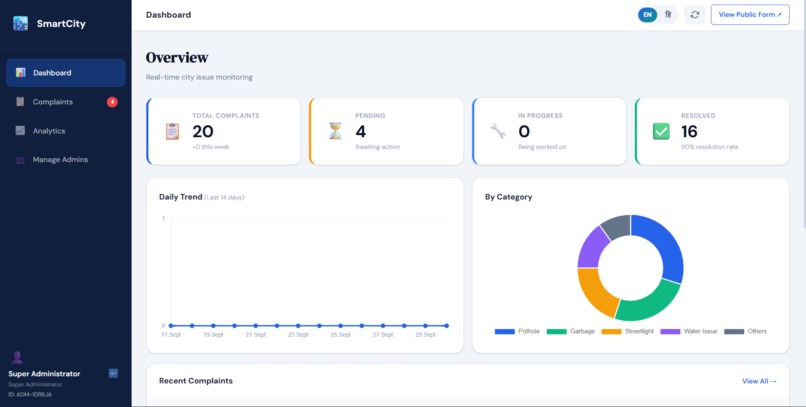The image size is (806, 407).
Task: Click the Recent Complaints heading
Action: pyautogui.click(x=196, y=381)
